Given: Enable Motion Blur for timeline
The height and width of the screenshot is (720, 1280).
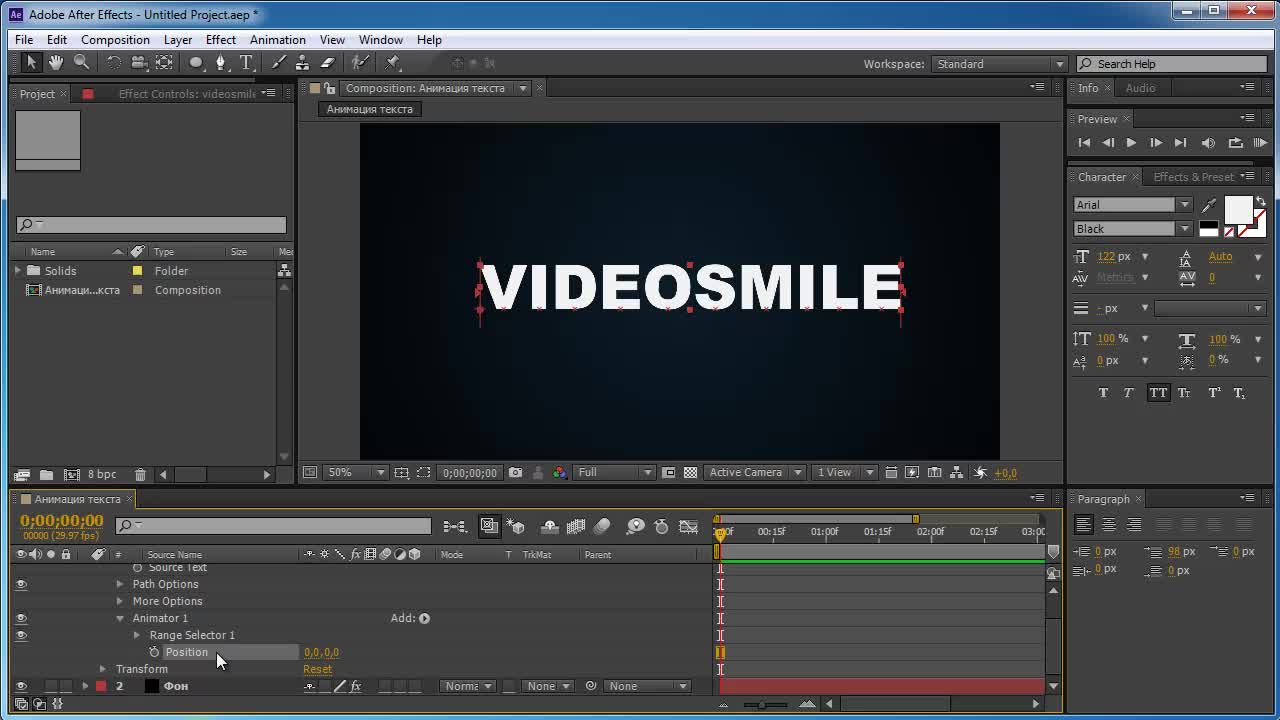Looking at the screenshot, I should pyautogui.click(x=602, y=526).
